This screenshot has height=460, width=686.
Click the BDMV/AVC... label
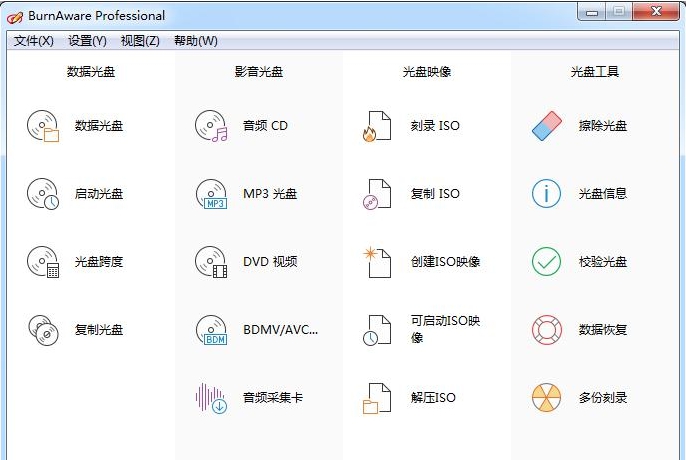click(x=281, y=330)
